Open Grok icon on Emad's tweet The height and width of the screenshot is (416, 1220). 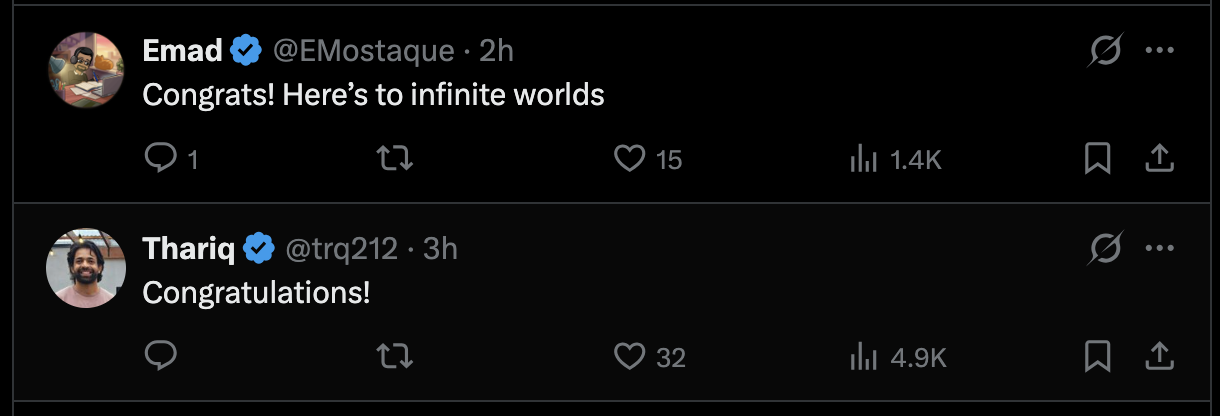(1105, 50)
